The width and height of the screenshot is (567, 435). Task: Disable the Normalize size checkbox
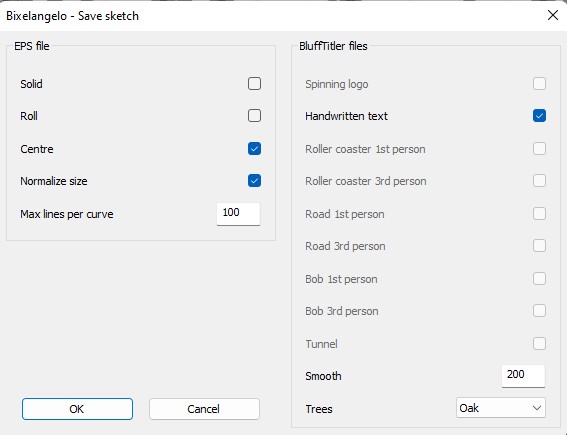tap(254, 180)
